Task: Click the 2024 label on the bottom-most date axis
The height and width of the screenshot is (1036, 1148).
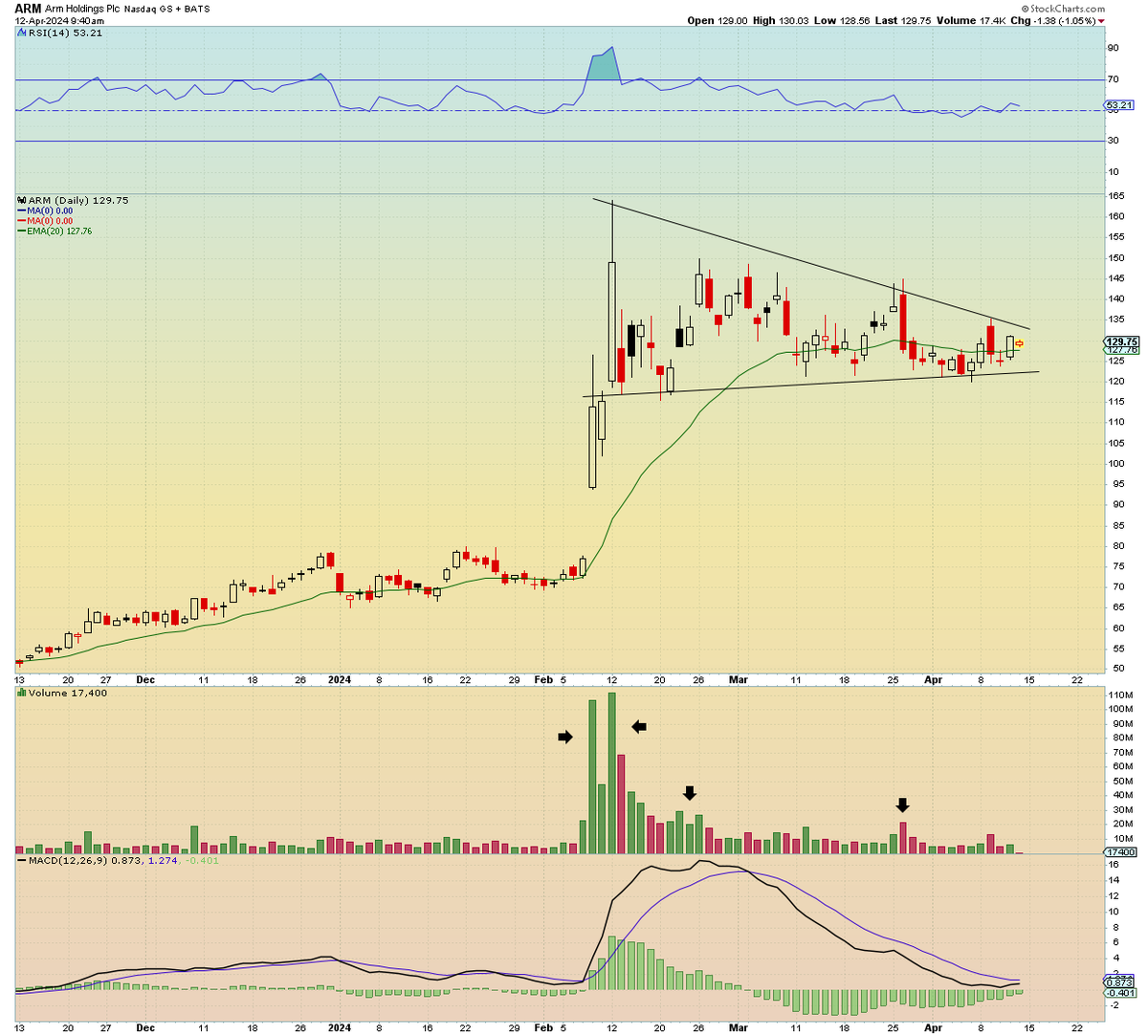Action: click(x=340, y=1027)
